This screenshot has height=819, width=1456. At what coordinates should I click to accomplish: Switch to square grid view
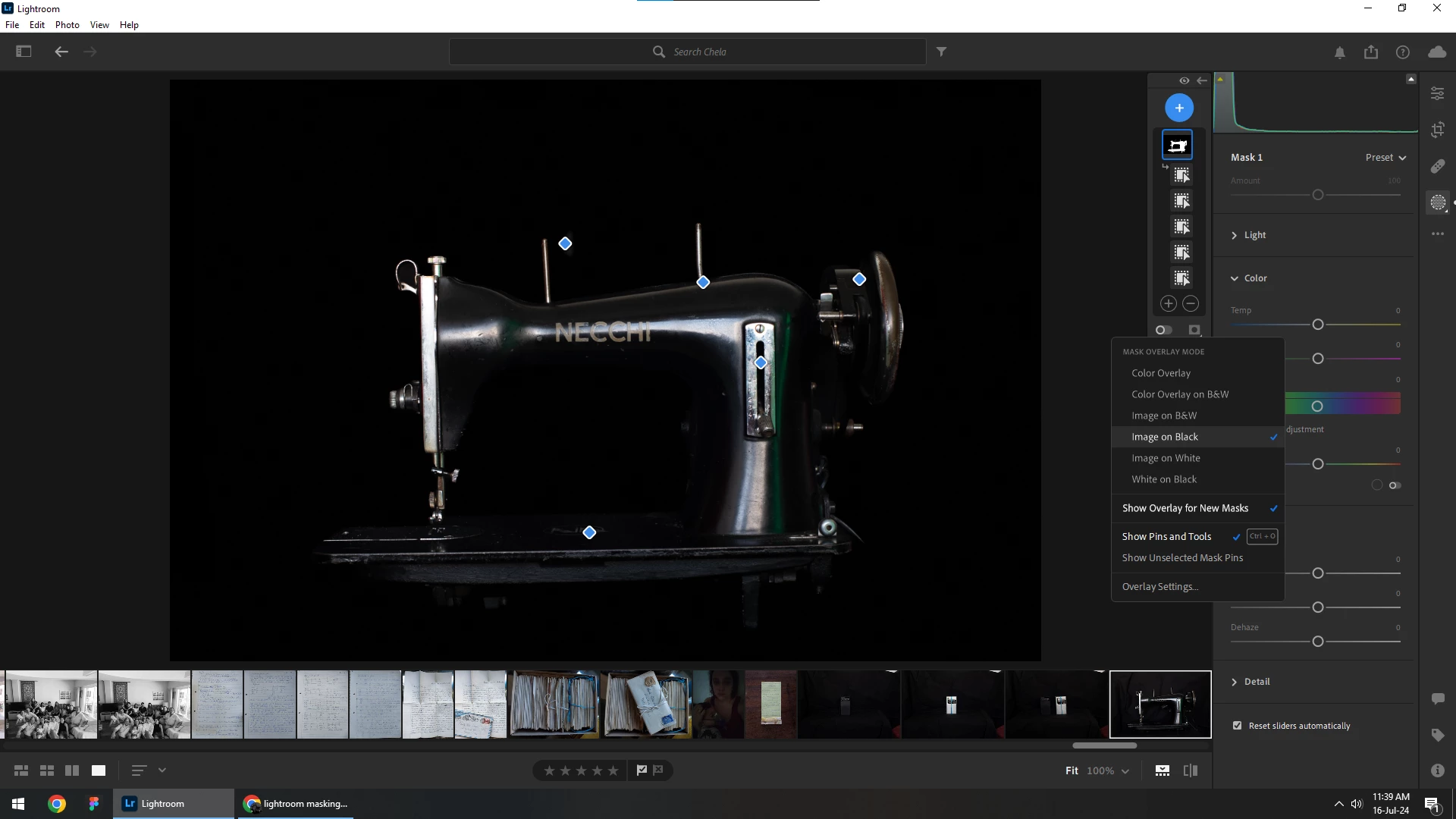coord(47,770)
